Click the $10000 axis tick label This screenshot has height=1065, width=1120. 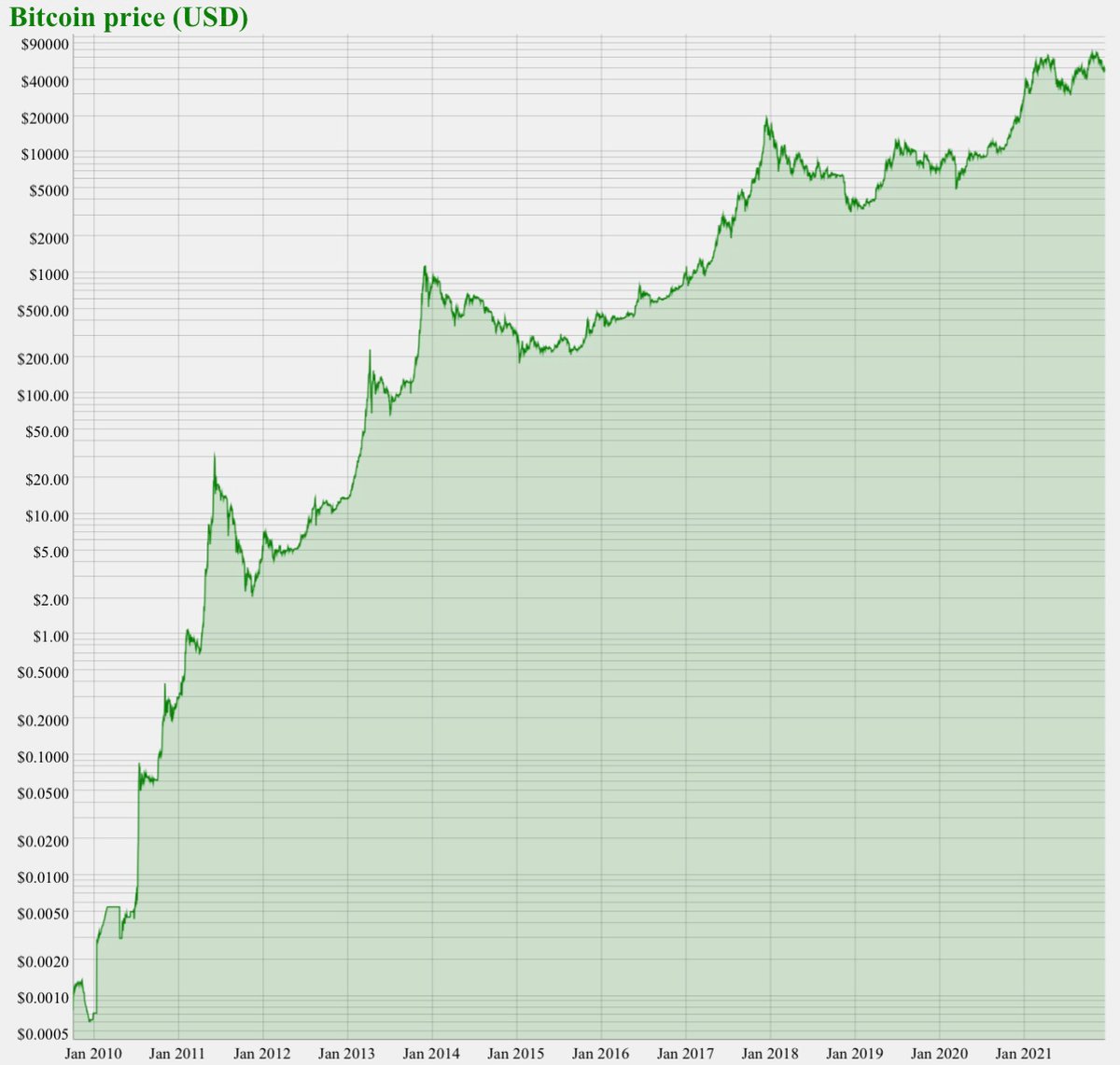coord(47,154)
